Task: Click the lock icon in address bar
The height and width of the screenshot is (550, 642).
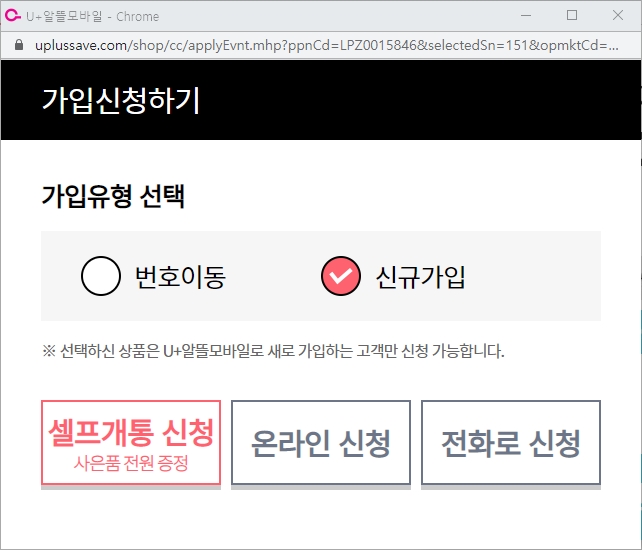Action: 19,45
